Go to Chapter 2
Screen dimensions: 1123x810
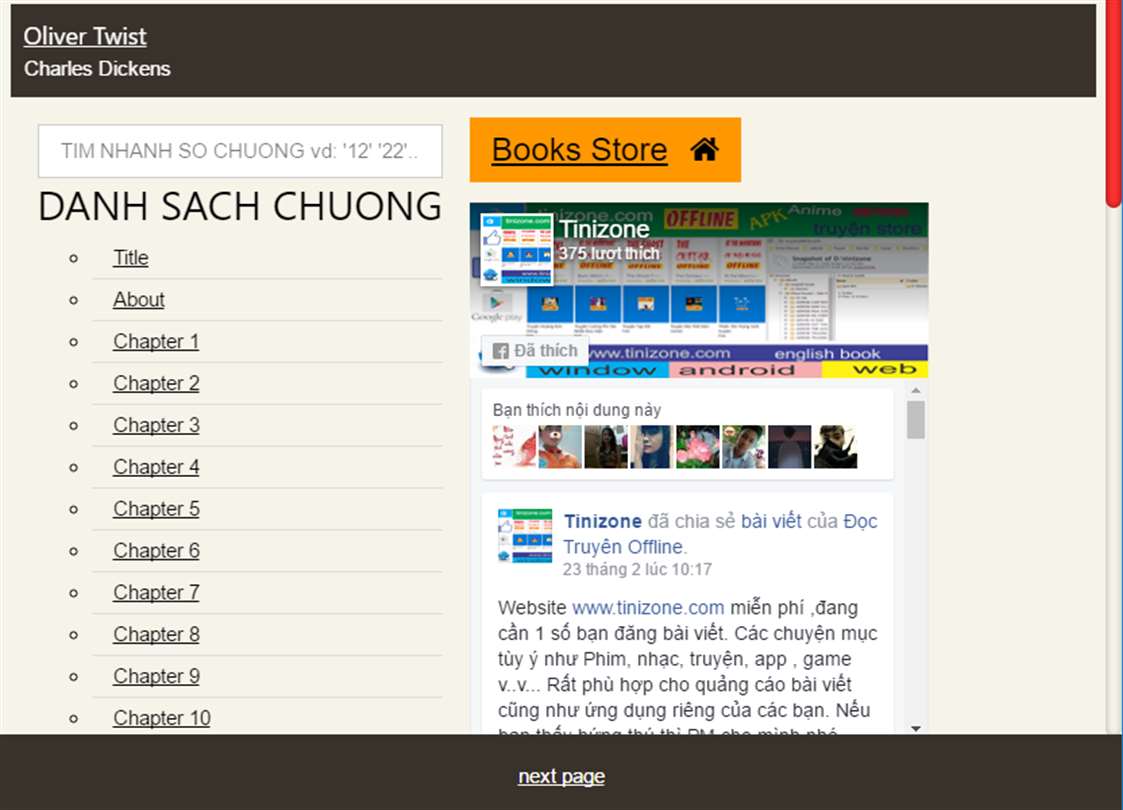pyautogui.click(x=156, y=383)
